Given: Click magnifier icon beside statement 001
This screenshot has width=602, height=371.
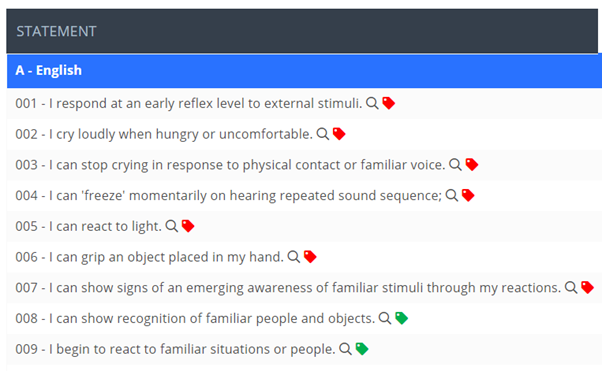Looking at the screenshot, I should click(372, 103).
